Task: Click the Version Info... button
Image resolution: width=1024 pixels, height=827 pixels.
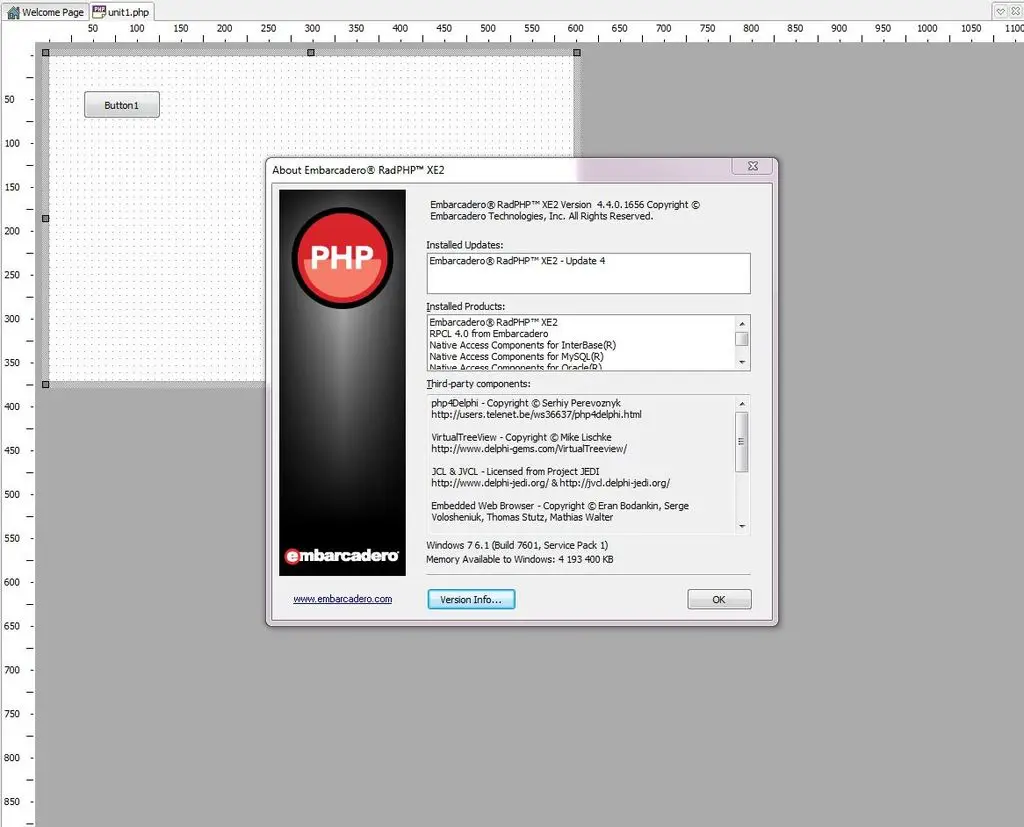Action: pyautogui.click(x=471, y=599)
